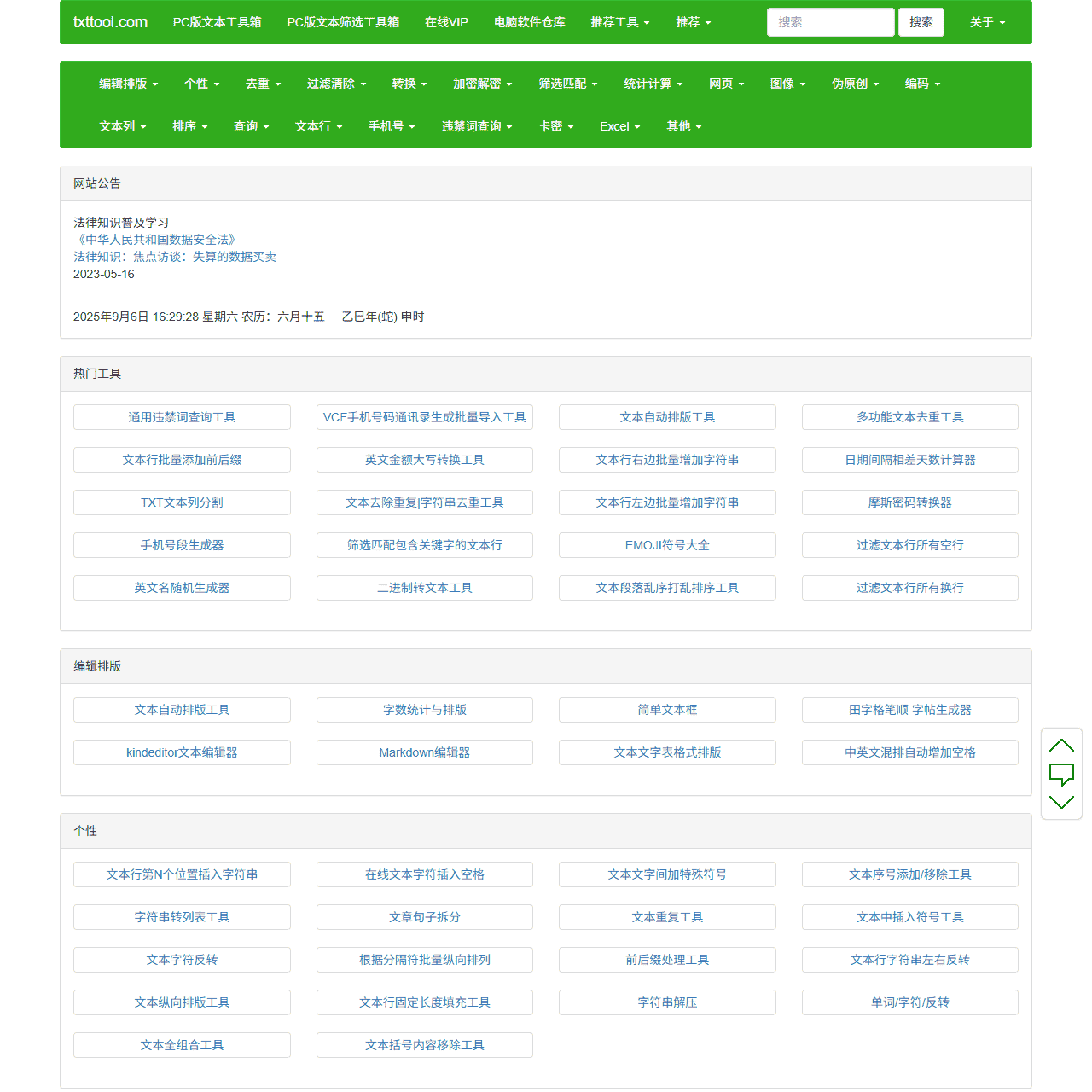The height and width of the screenshot is (1092, 1092).
Task: Click the comment bubble icon
Action: pyautogui.click(x=1061, y=774)
